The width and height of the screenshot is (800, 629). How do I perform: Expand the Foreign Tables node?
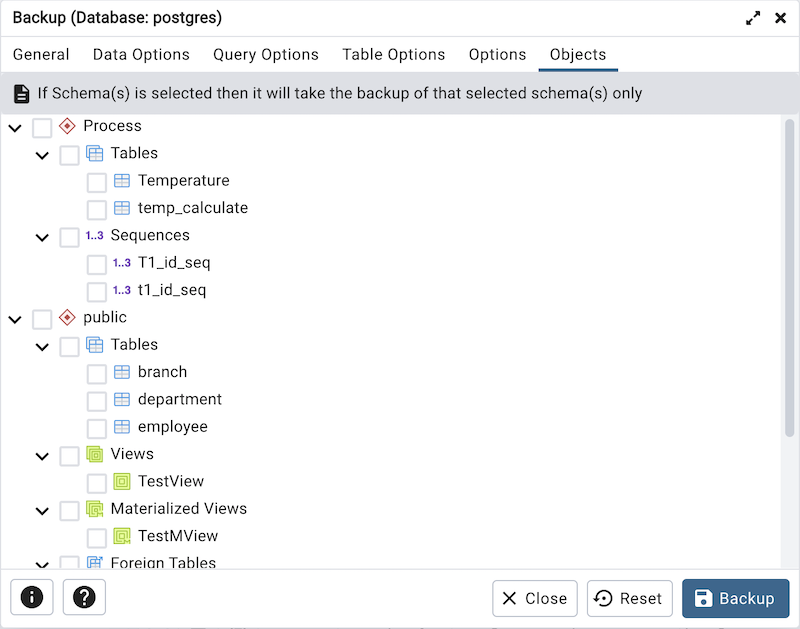point(42,563)
